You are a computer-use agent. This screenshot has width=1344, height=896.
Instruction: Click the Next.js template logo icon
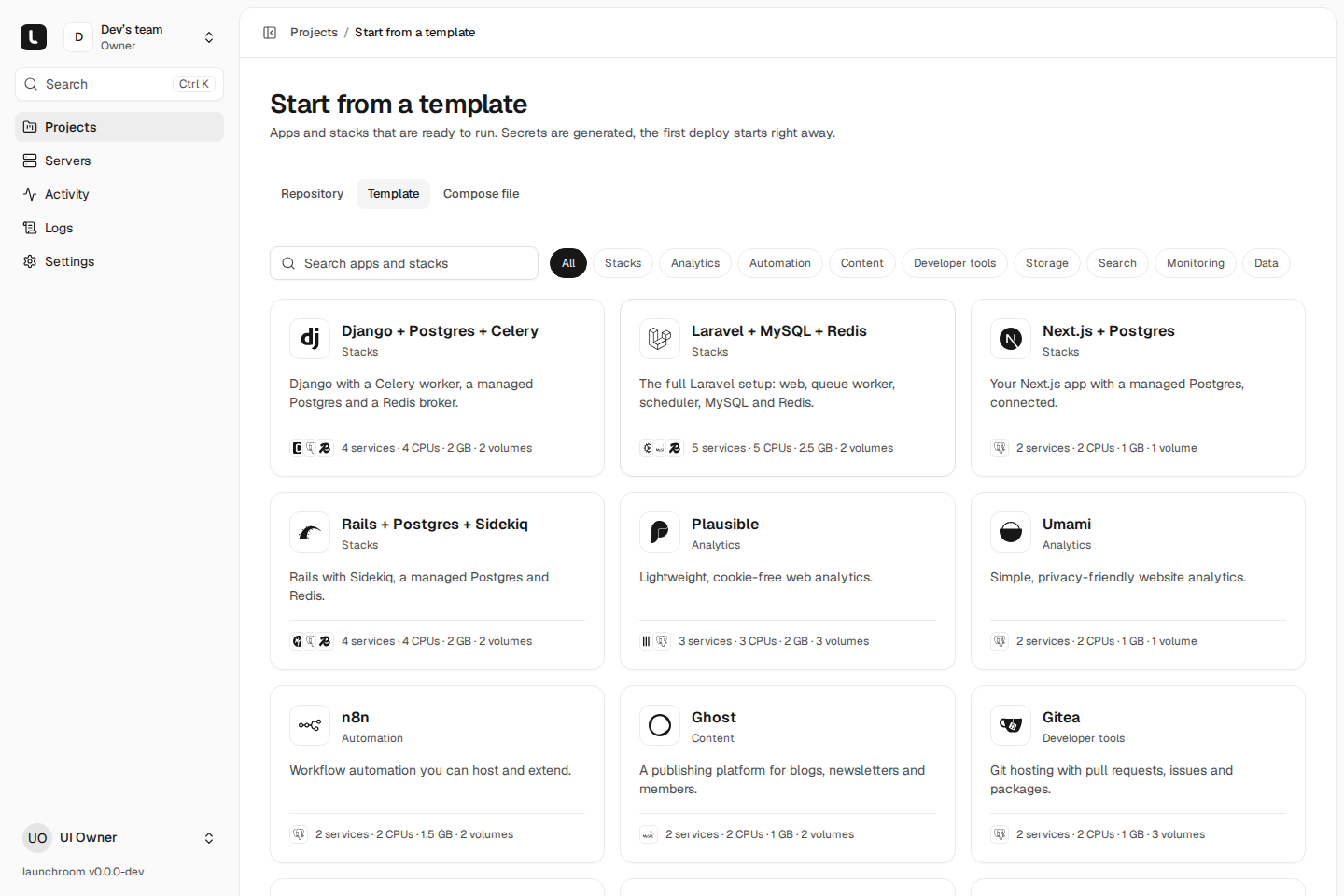click(x=1011, y=339)
